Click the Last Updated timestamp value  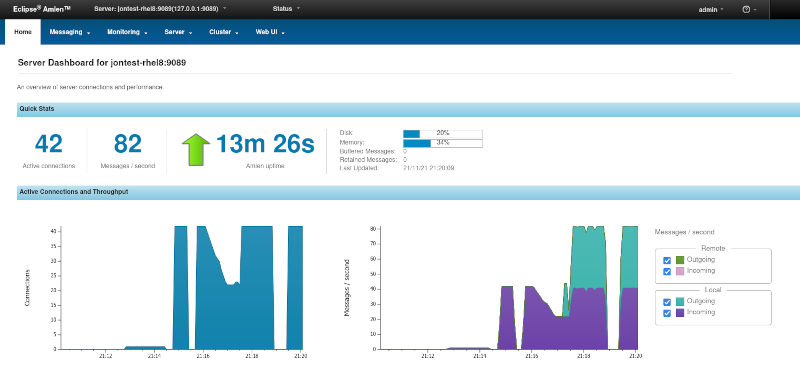(x=429, y=168)
